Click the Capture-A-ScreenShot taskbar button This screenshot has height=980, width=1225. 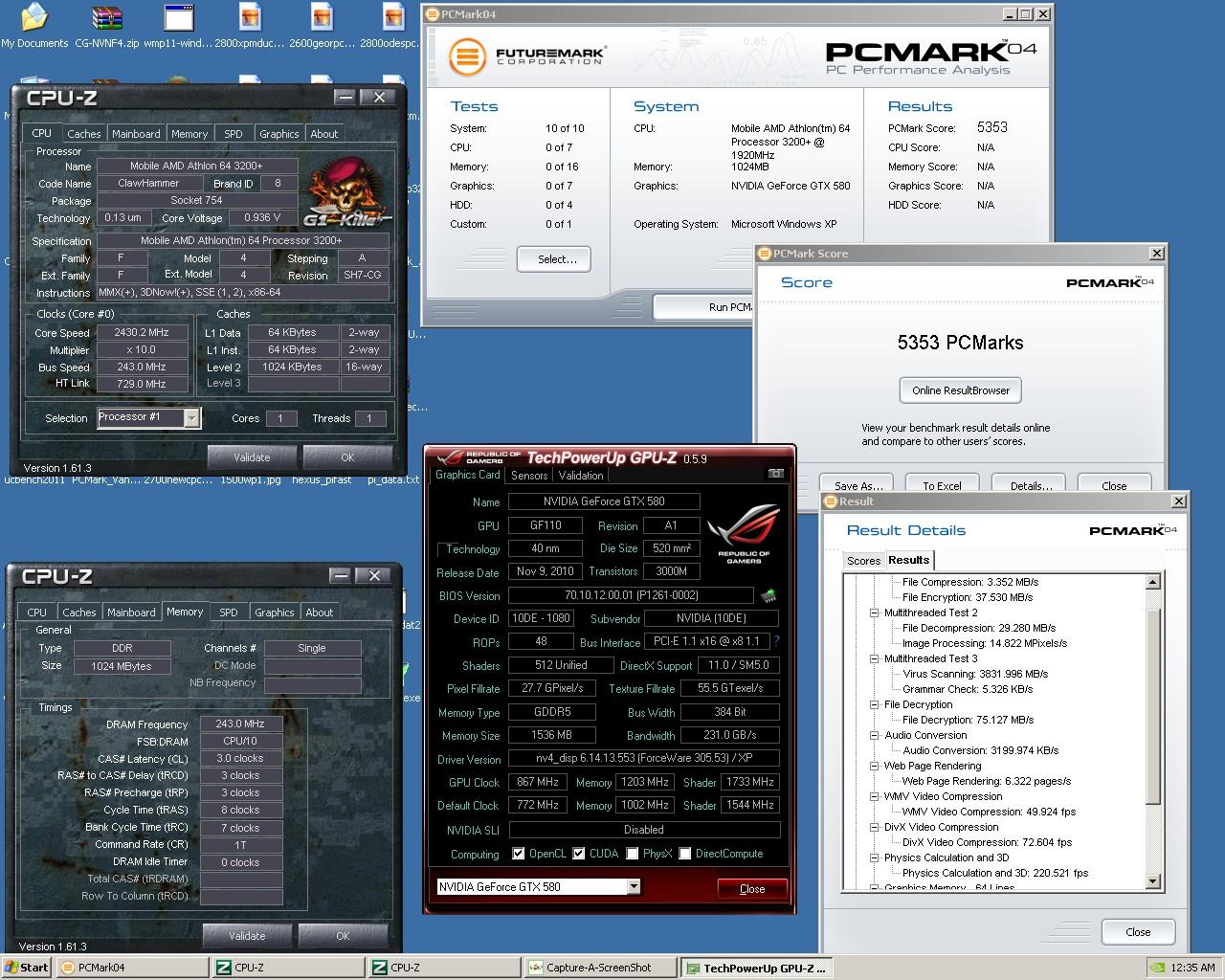click(599, 968)
